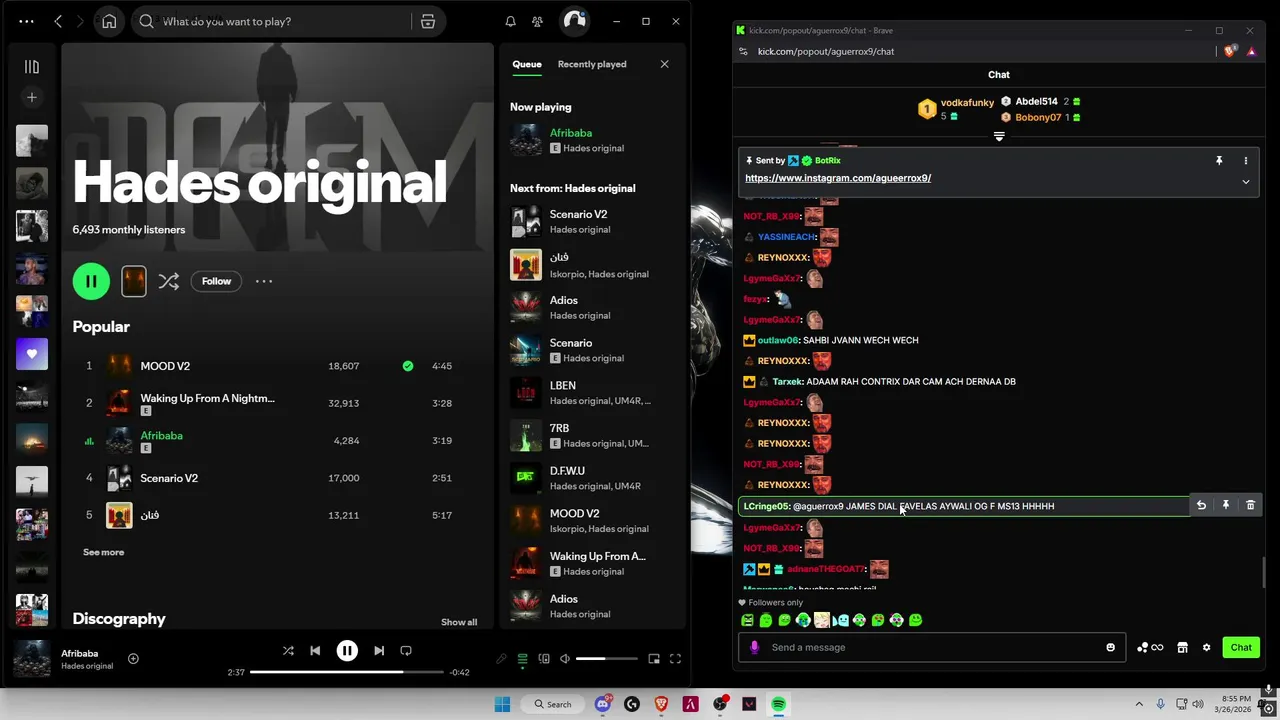The image size is (1280, 720).
Task: Reply to LCringe05 message
Action: [x=1201, y=506]
